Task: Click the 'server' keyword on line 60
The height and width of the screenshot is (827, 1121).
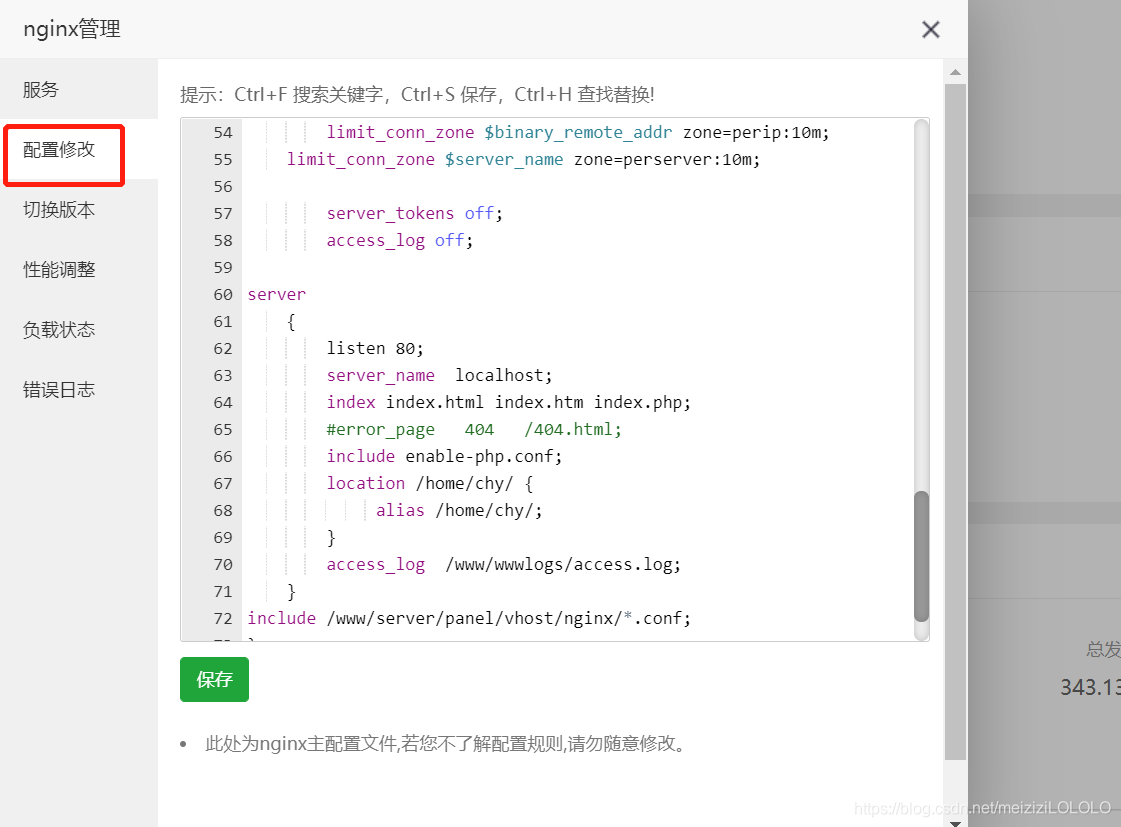Action: (277, 294)
